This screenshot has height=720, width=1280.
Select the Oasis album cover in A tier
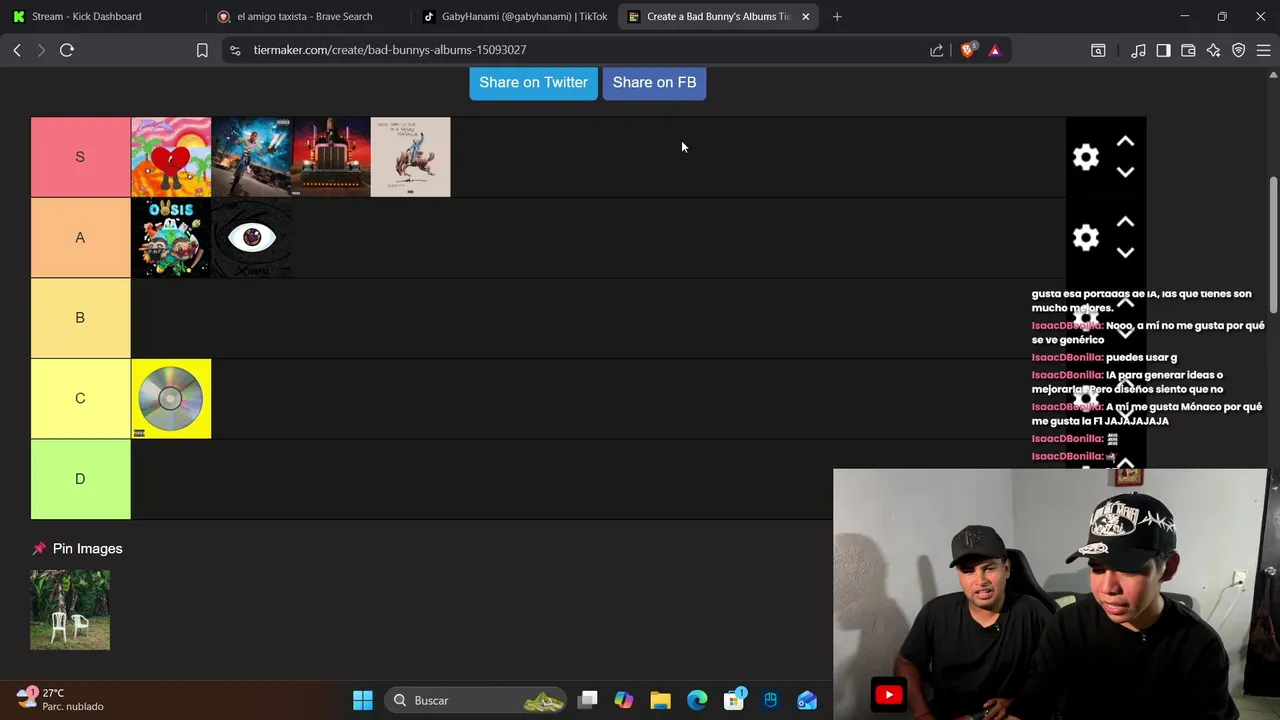click(x=171, y=237)
